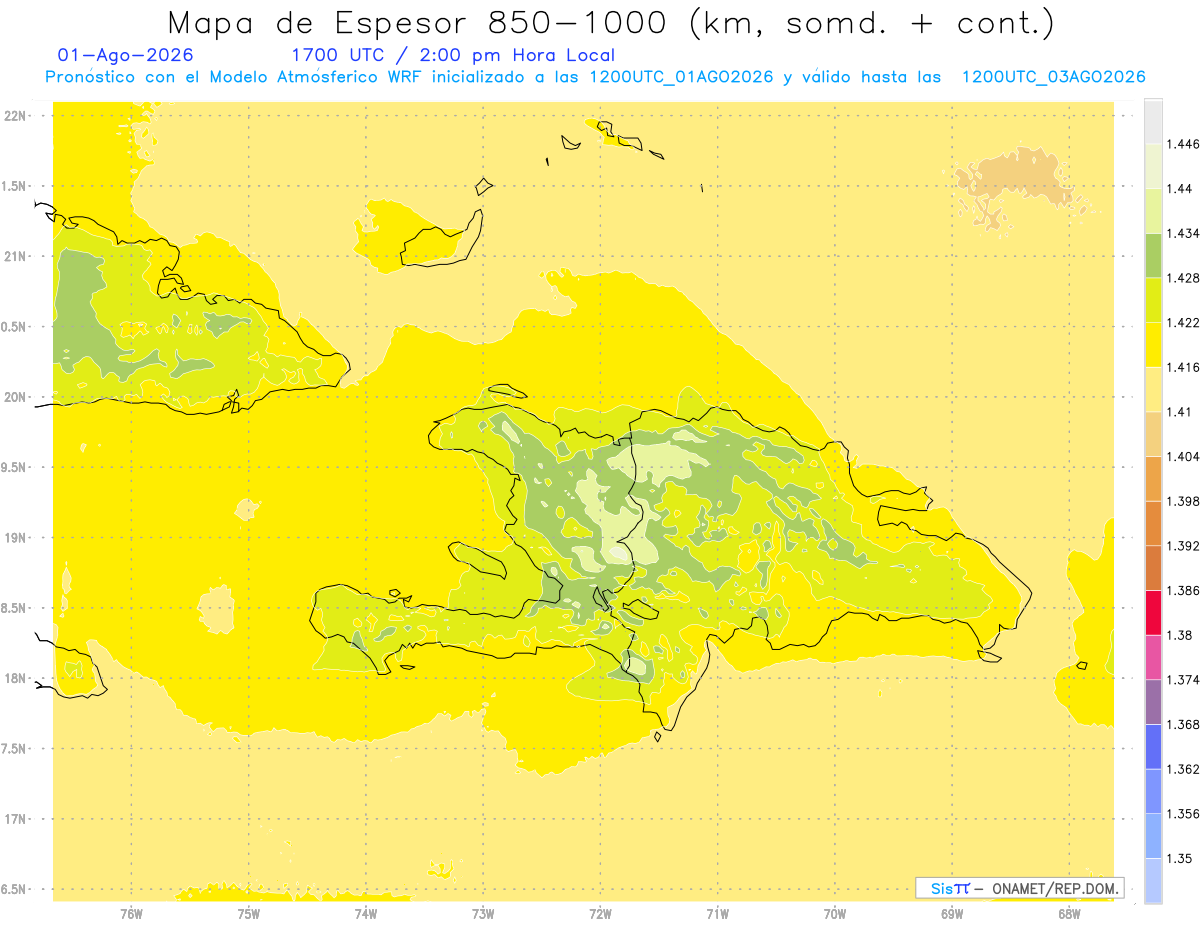
Task: Pick the red legend swatch between 1.38 and 1.386
Action: pos(1153,612)
